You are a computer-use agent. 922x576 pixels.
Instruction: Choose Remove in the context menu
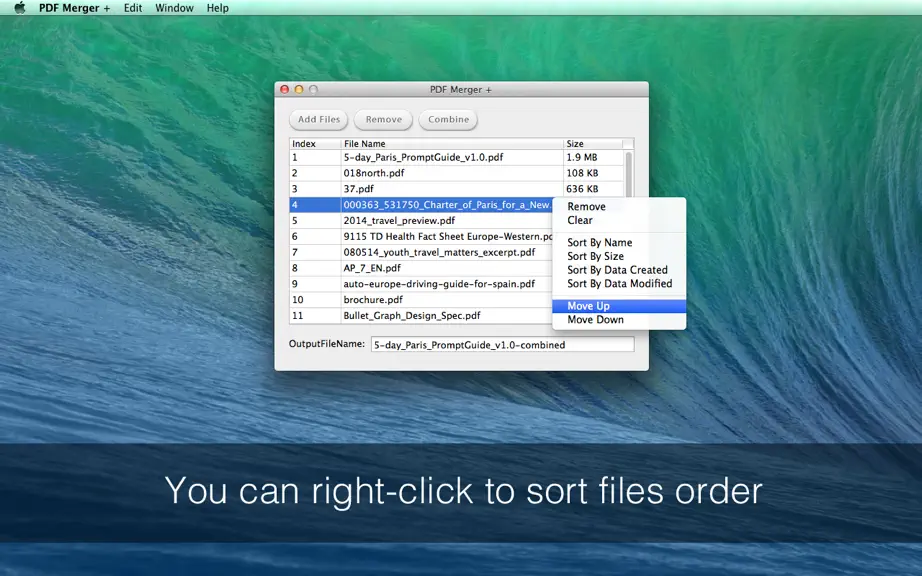[619, 206]
